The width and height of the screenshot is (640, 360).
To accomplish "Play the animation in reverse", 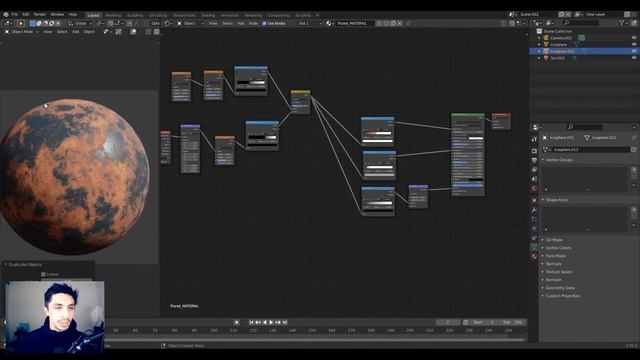I will pyautogui.click(x=264, y=322).
